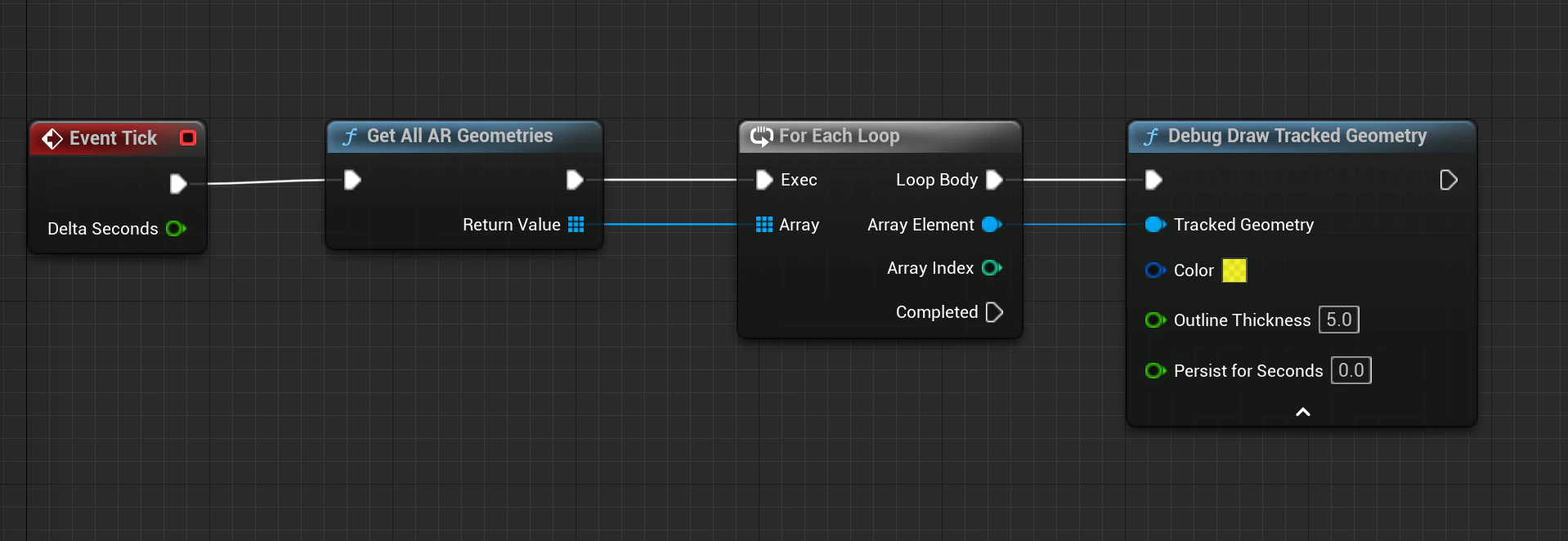
Task: Click the function icon on Debug Draw Tracked Geometry
Action: pos(1151,136)
